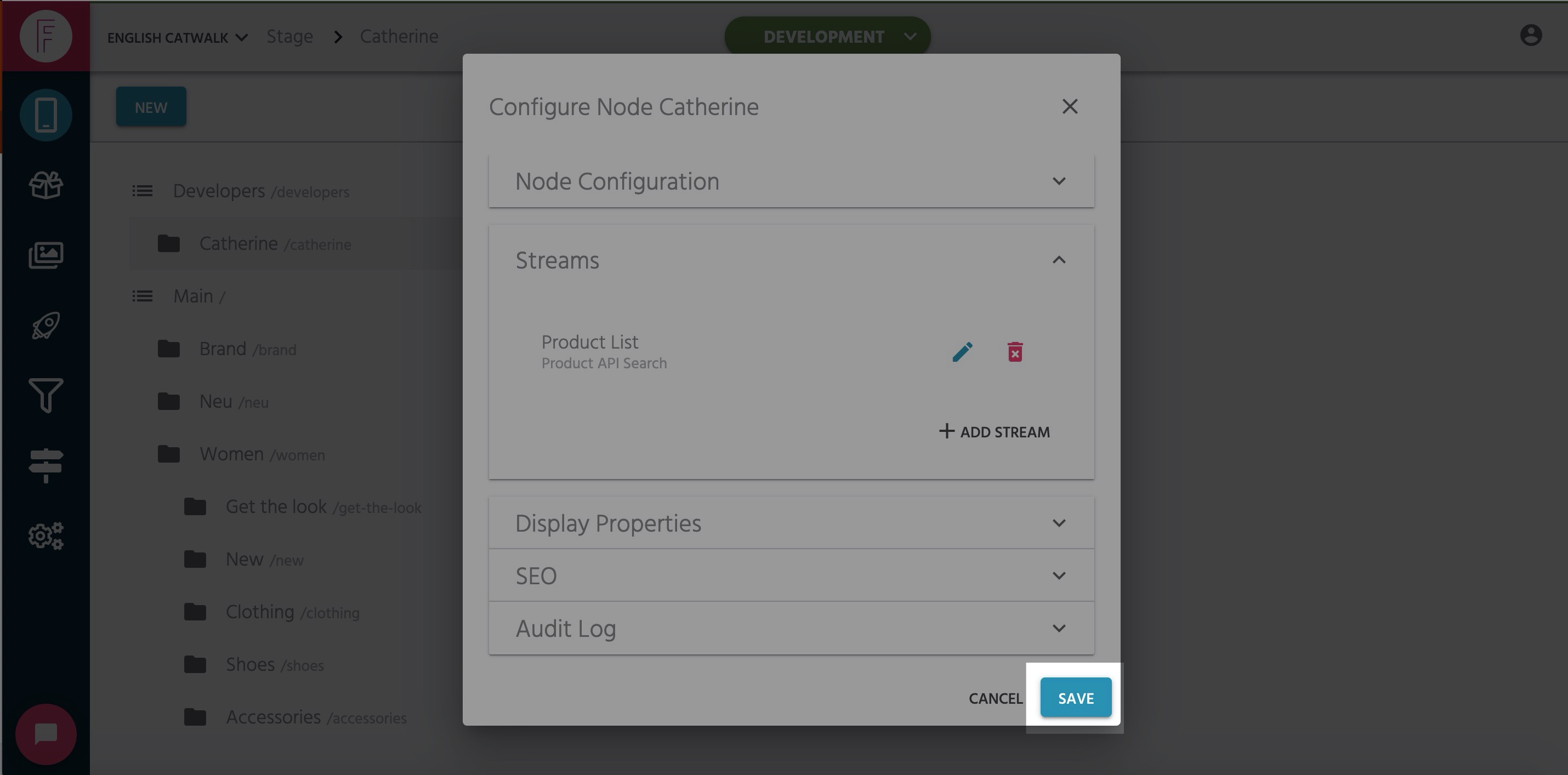Click the Catherine folder icon
This screenshot has width=1568, height=775.
[169, 243]
